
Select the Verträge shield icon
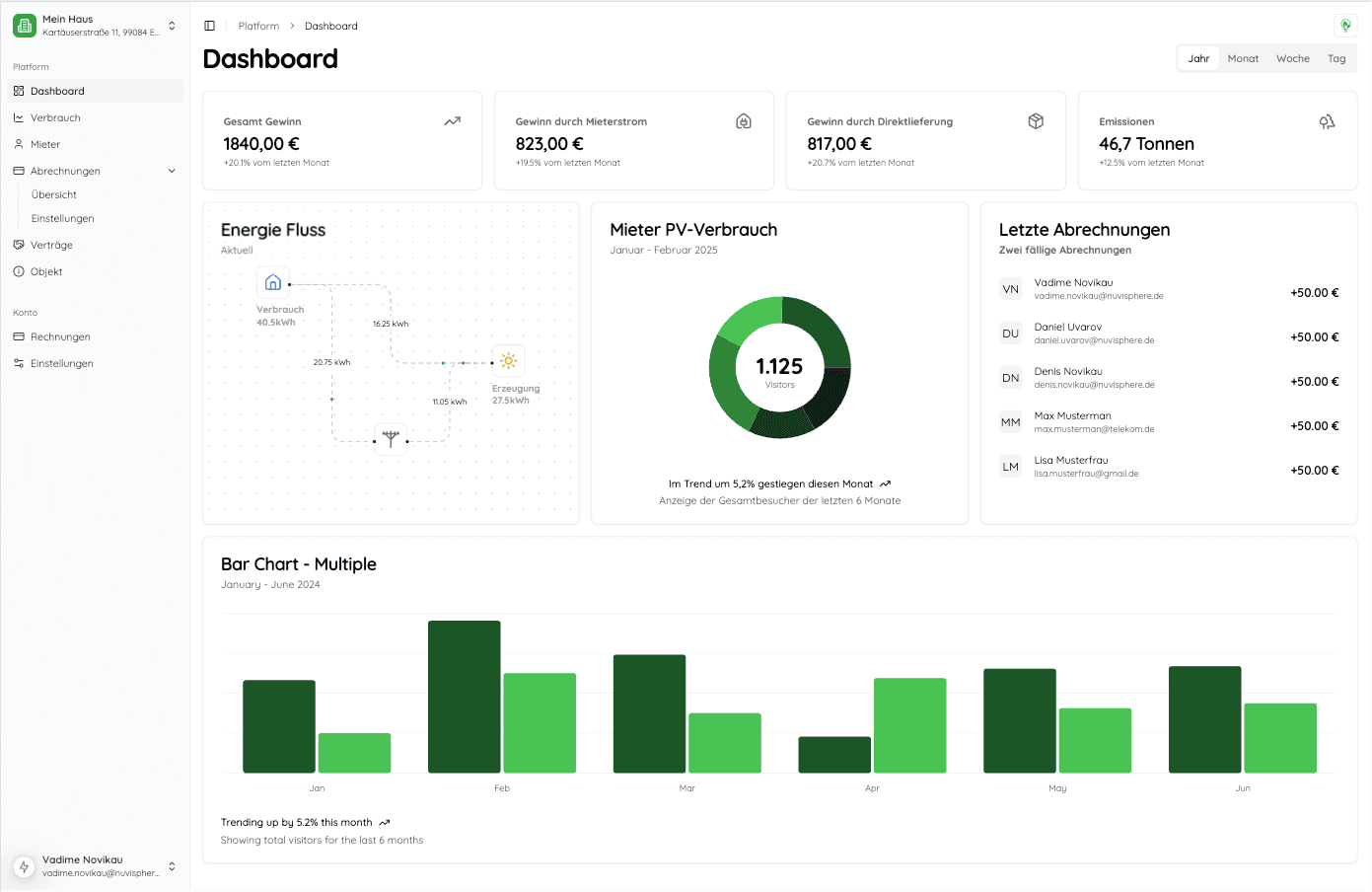(x=18, y=244)
